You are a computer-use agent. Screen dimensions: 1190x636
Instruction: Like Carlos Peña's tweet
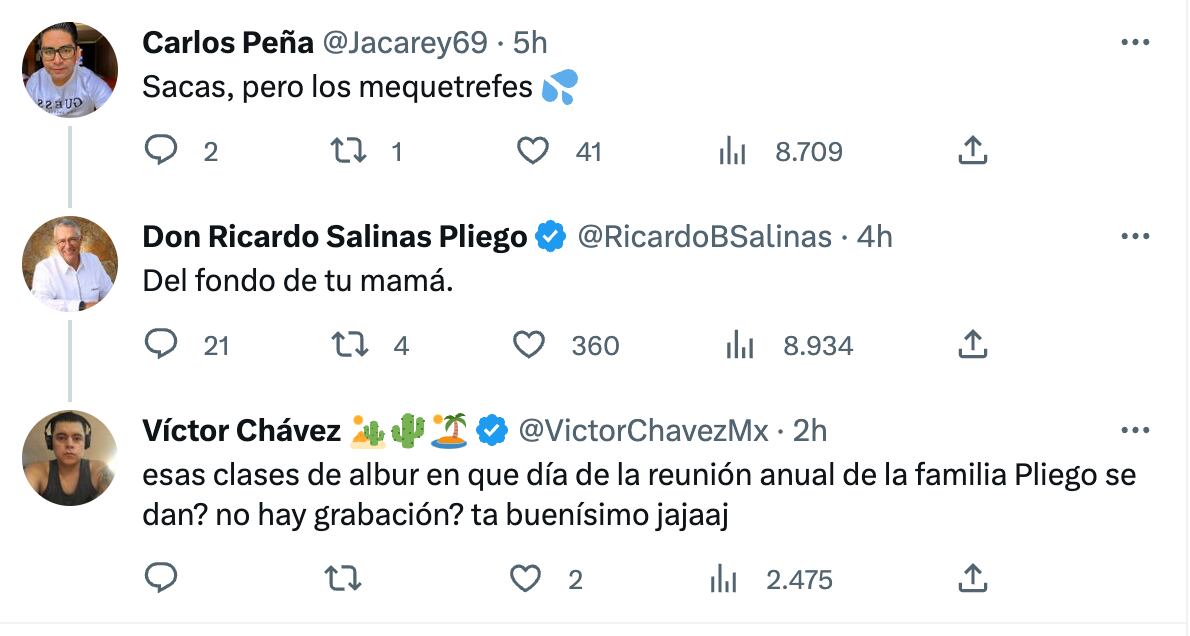[x=533, y=151]
